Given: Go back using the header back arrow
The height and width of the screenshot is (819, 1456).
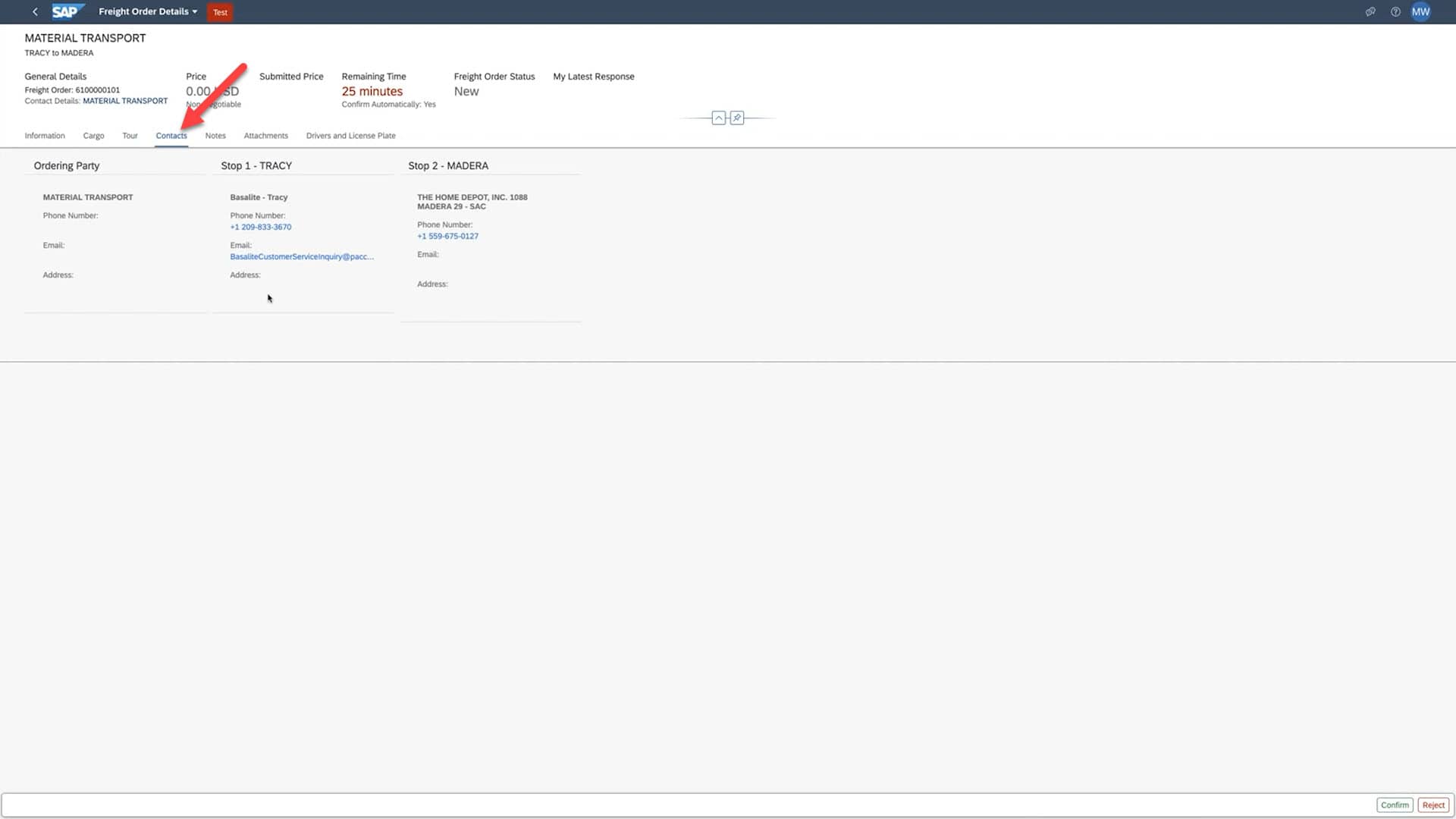Looking at the screenshot, I should point(35,11).
